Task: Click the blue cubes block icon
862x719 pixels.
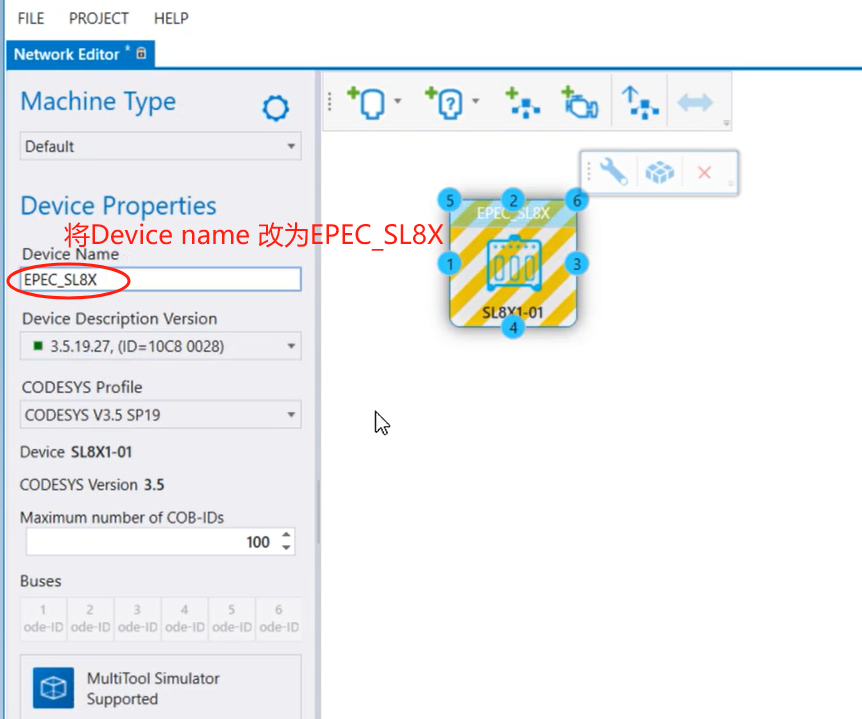Action: point(659,173)
